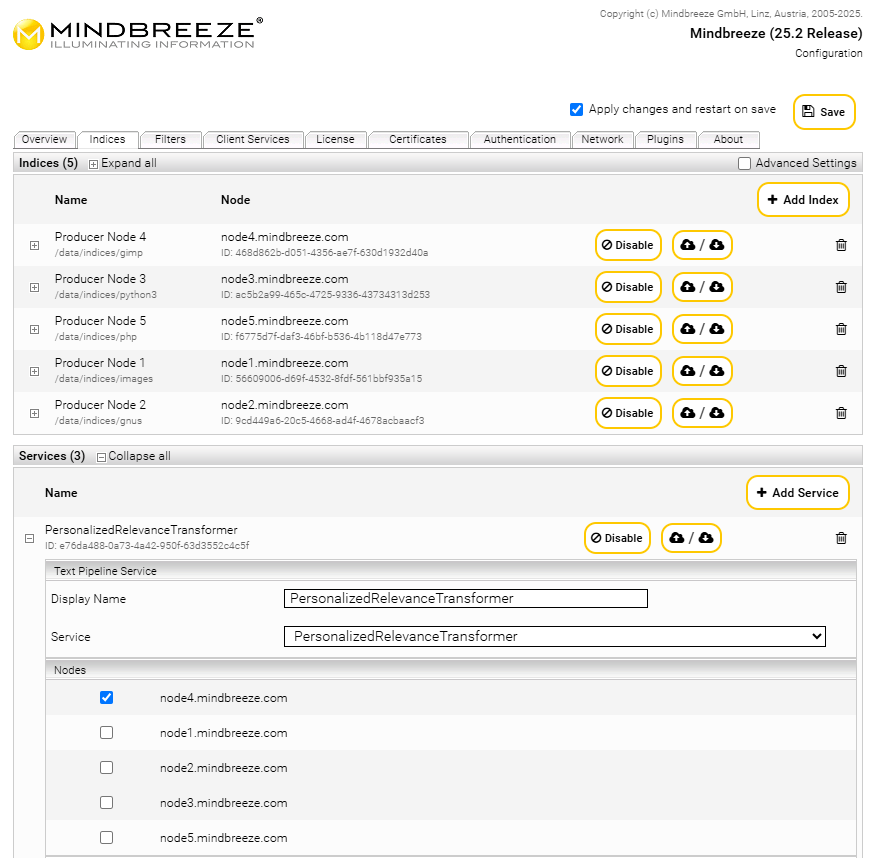Click the cloud upload icon for Producer Node 2
This screenshot has height=858, width=869.
(688, 413)
